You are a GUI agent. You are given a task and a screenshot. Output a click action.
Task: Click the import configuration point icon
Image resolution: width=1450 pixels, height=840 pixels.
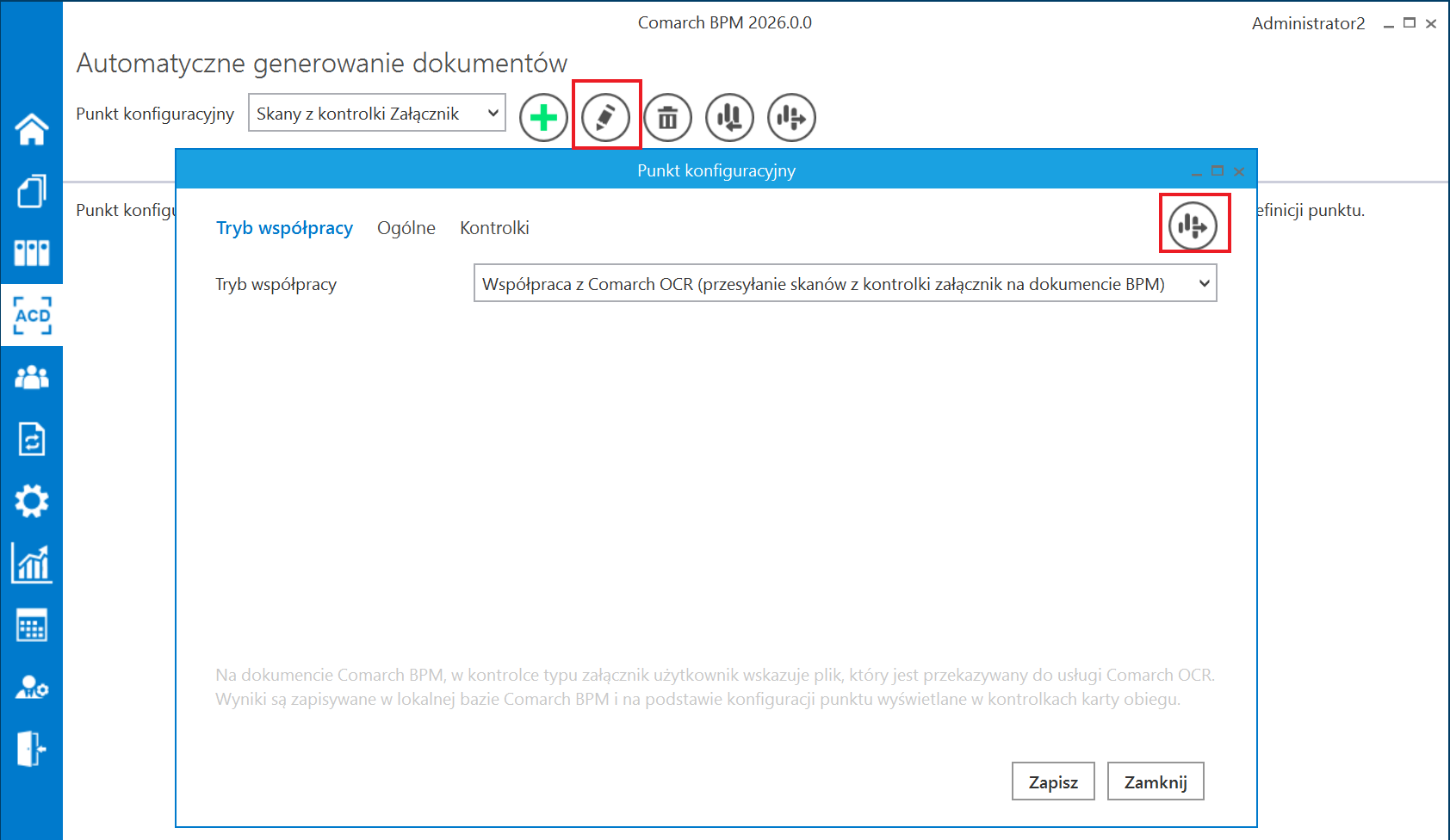730,117
